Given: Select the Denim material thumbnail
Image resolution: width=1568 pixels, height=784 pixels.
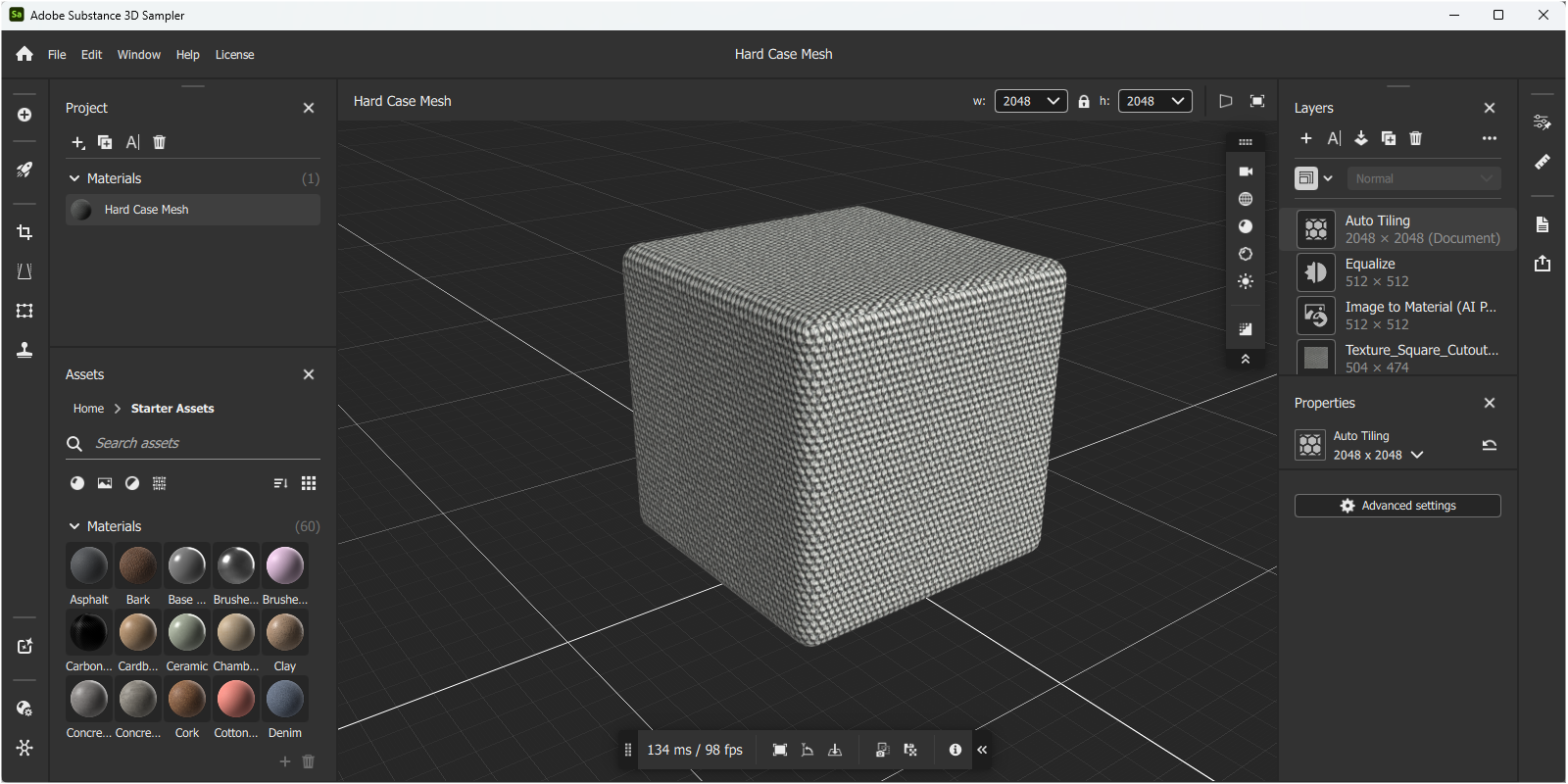Looking at the screenshot, I should tap(285, 700).
